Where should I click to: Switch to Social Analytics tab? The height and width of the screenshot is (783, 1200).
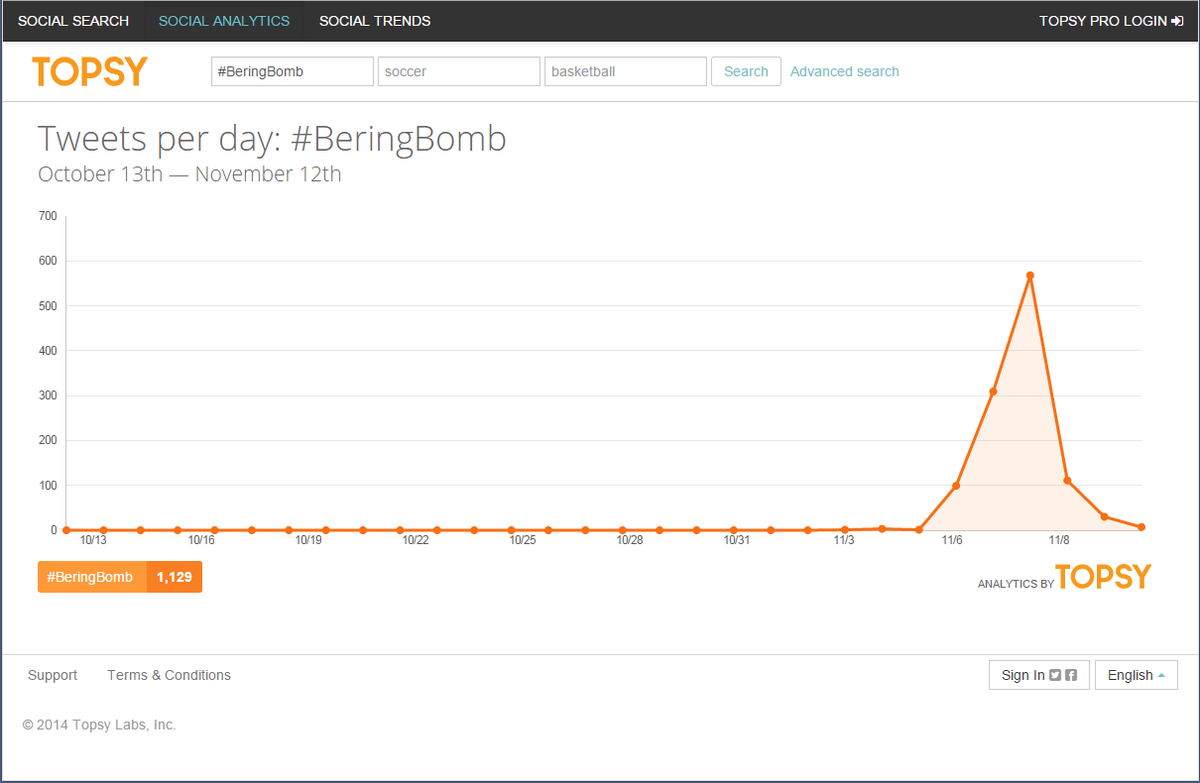point(224,21)
